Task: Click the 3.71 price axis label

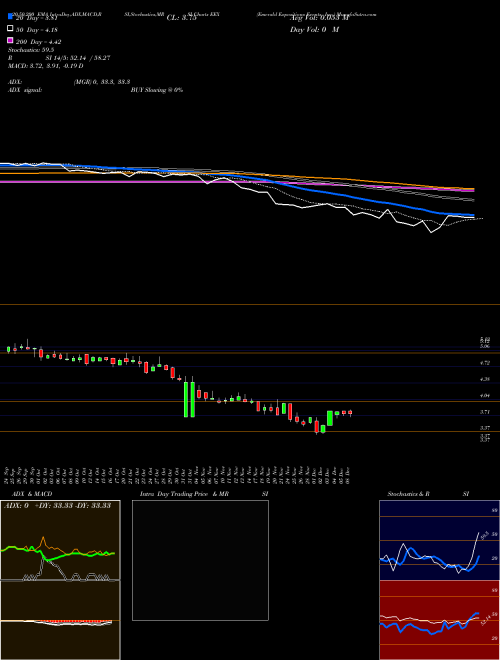Action: (x=484, y=412)
